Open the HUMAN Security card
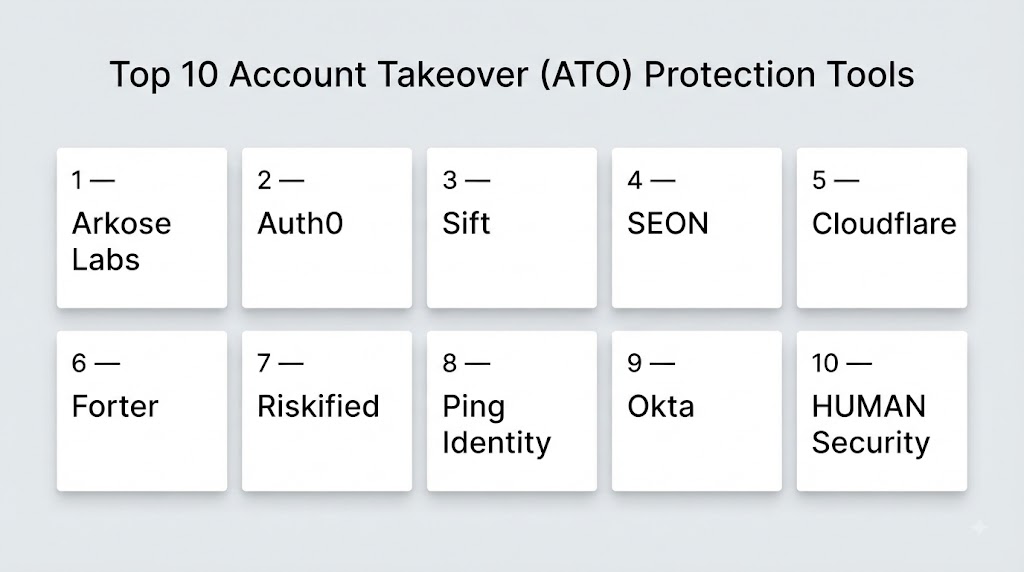The width and height of the screenshot is (1024, 572). coord(882,411)
